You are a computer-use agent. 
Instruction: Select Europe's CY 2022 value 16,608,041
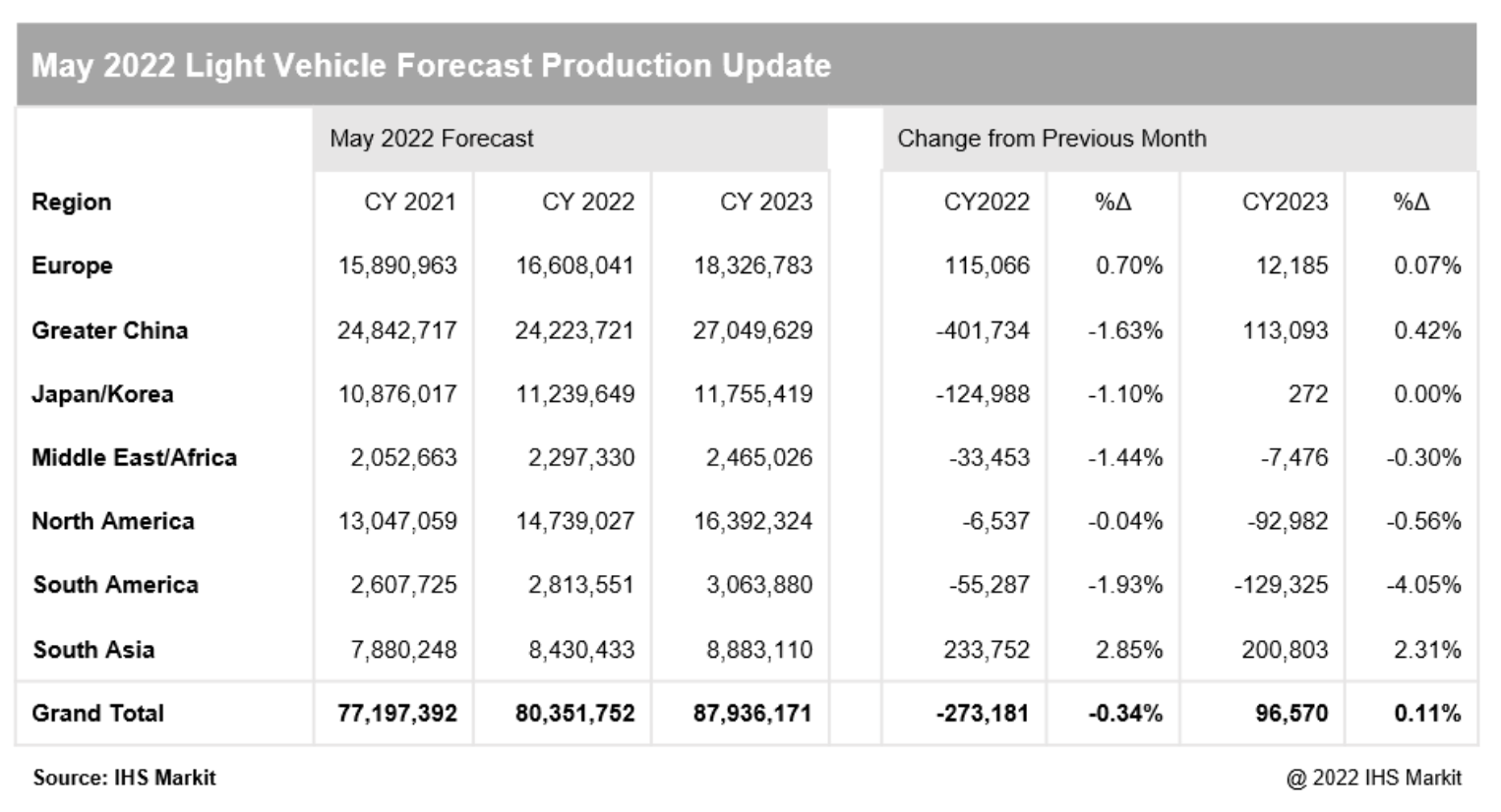(574, 265)
